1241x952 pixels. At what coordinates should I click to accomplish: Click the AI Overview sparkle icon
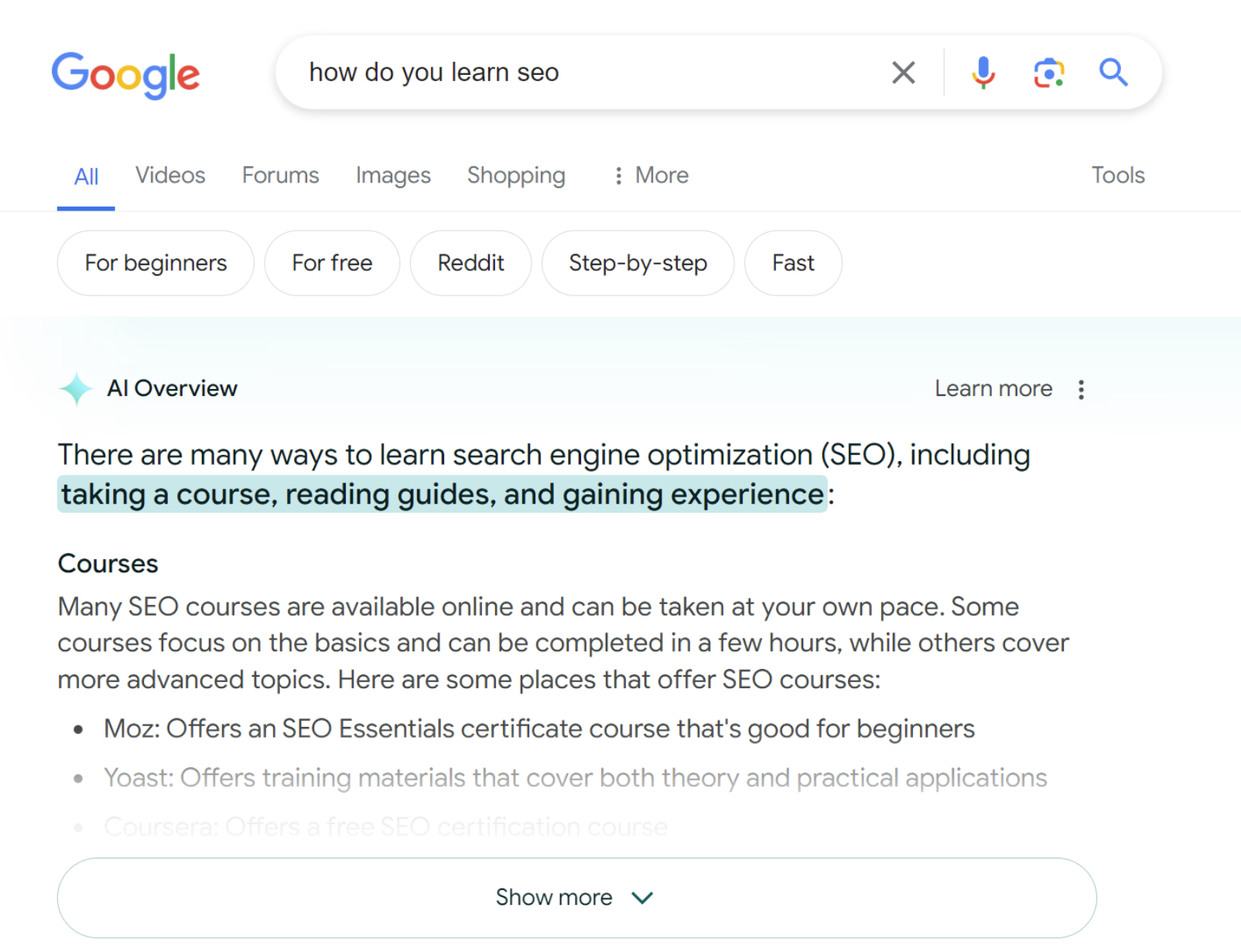(76, 388)
